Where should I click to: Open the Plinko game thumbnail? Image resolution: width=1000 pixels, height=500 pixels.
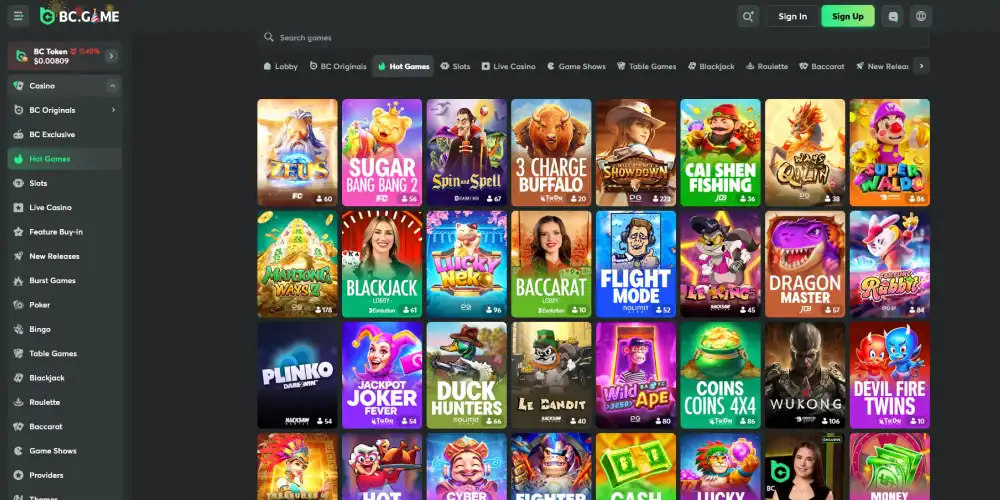pos(297,375)
